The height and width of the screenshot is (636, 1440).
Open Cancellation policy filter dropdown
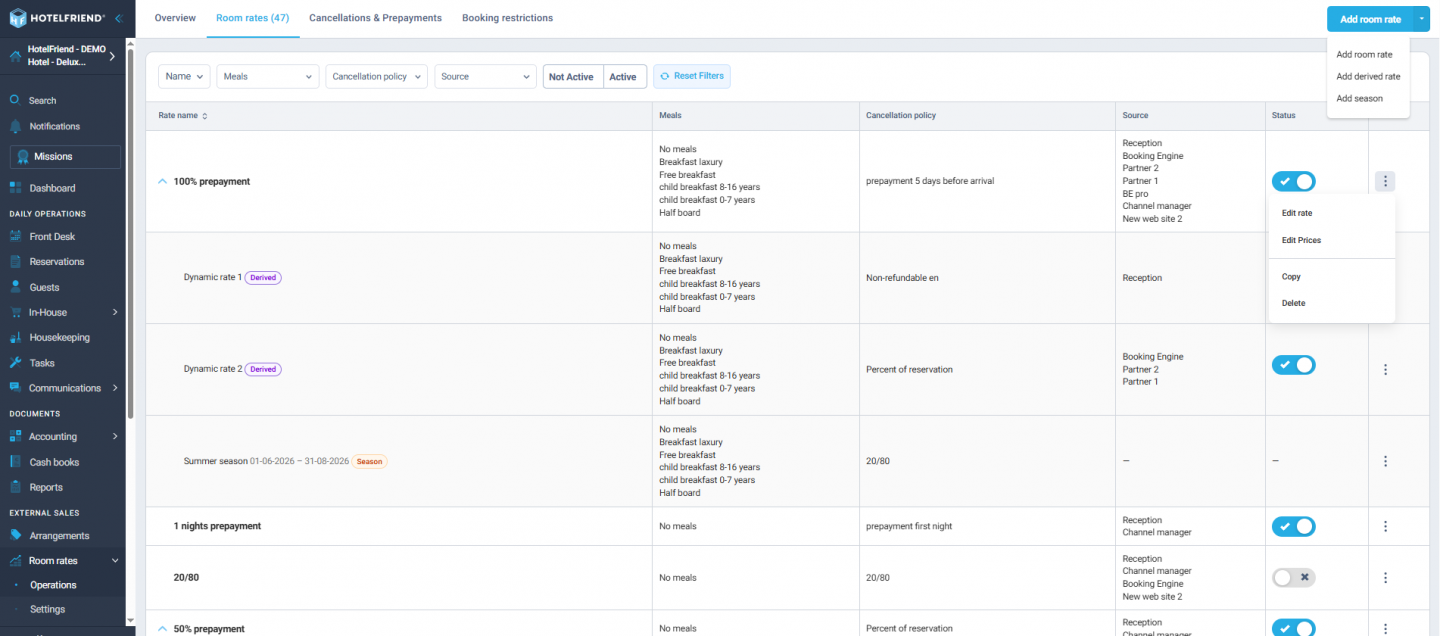(x=376, y=77)
